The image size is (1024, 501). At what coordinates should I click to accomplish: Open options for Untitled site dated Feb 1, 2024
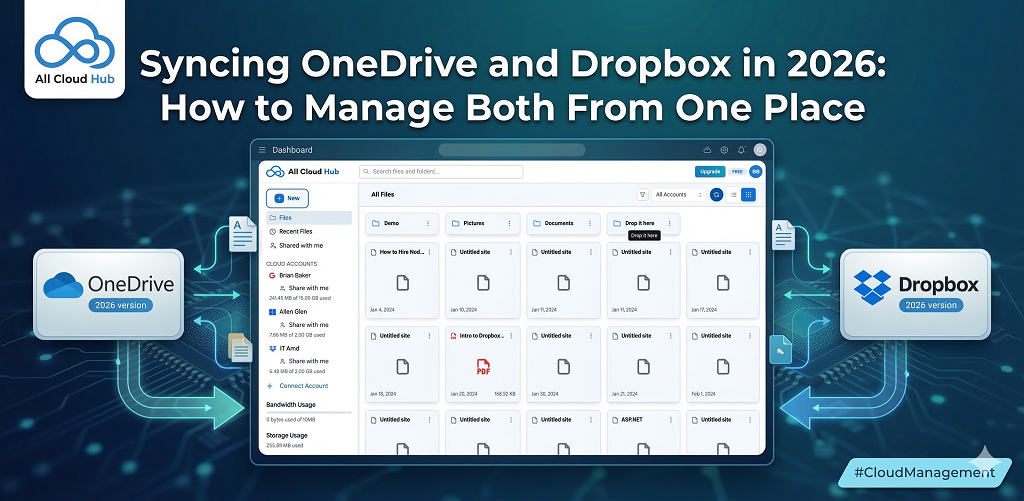coord(750,336)
